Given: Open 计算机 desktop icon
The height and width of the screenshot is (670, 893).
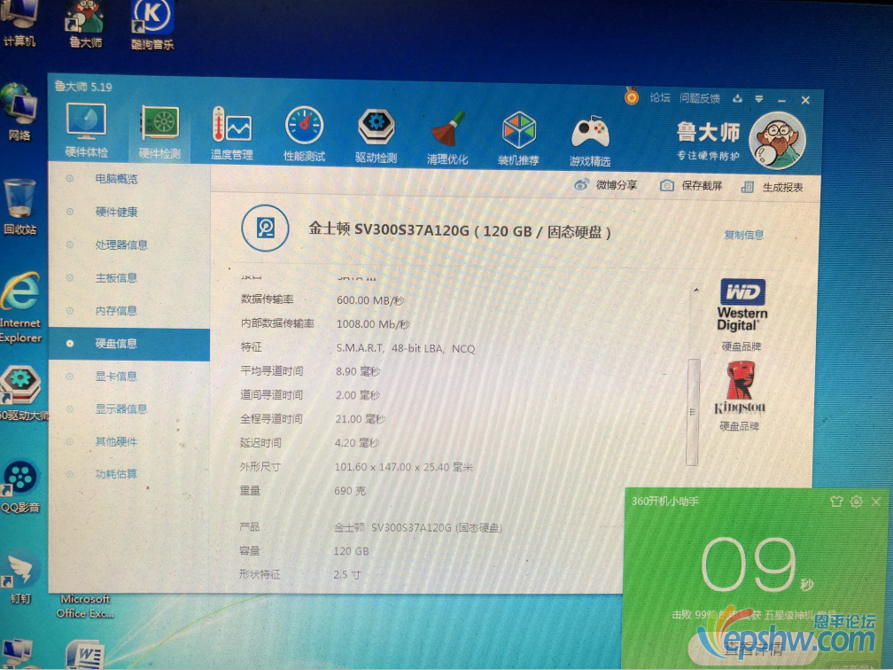Looking at the screenshot, I should click(19, 23).
